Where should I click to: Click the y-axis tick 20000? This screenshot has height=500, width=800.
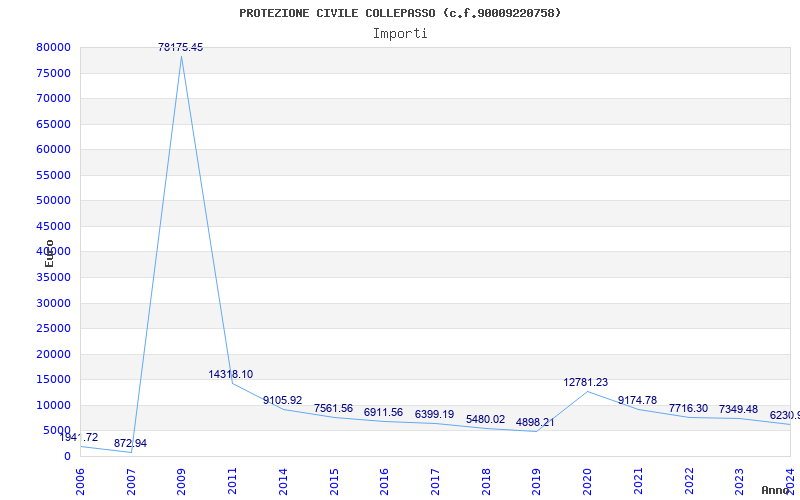(53, 355)
